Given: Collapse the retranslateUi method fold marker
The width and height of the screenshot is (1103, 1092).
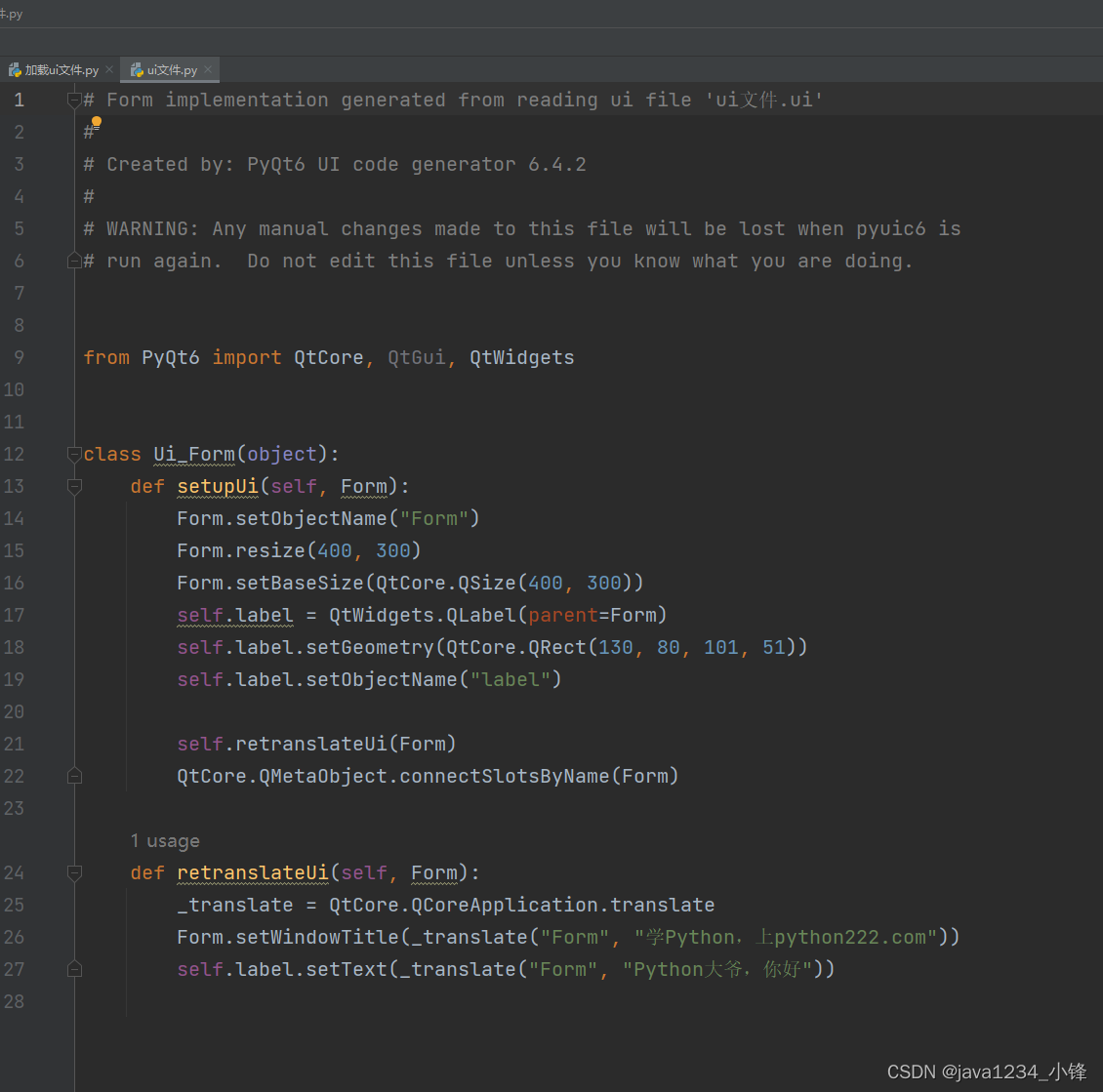Looking at the screenshot, I should (74, 873).
